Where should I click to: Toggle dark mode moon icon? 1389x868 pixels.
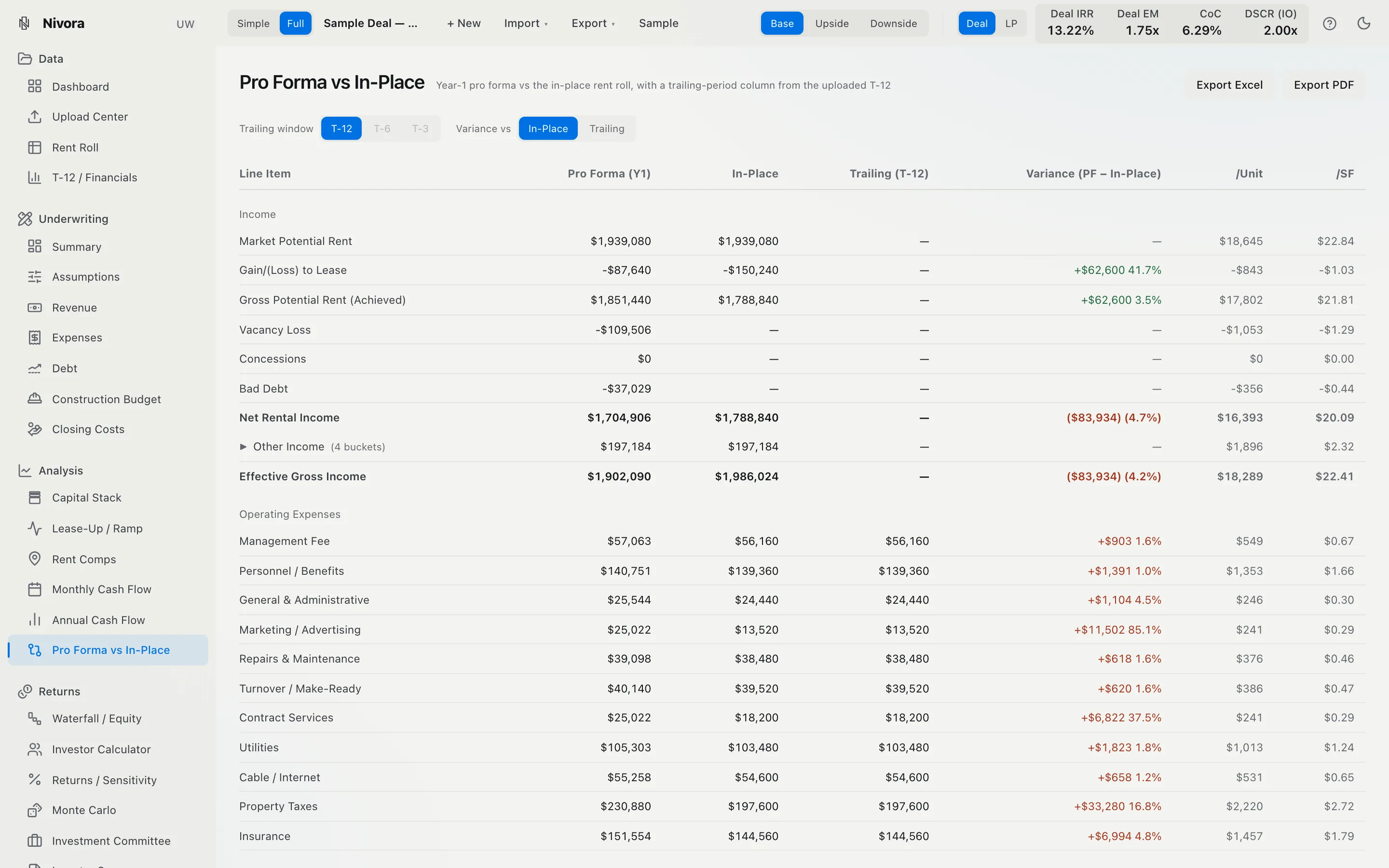click(1364, 24)
